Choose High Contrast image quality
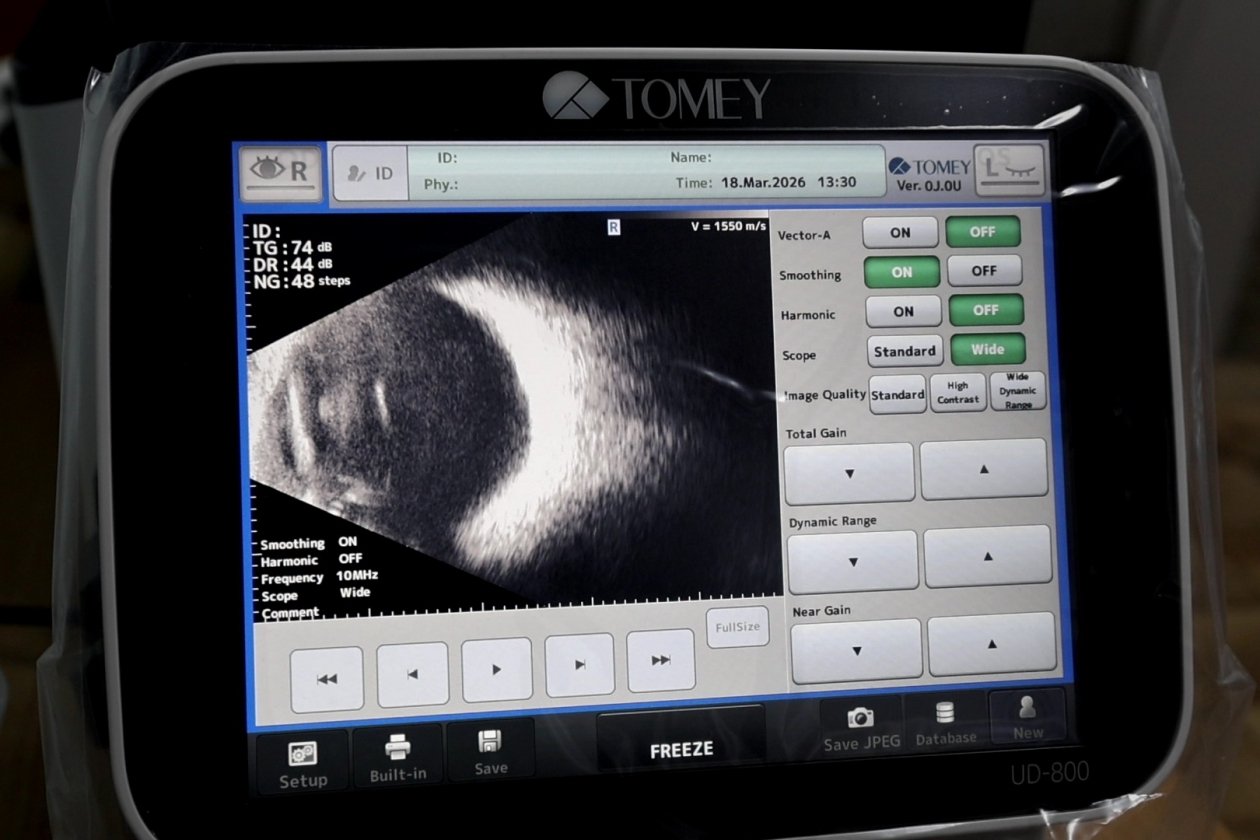1260x840 pixels. [957, 393]
